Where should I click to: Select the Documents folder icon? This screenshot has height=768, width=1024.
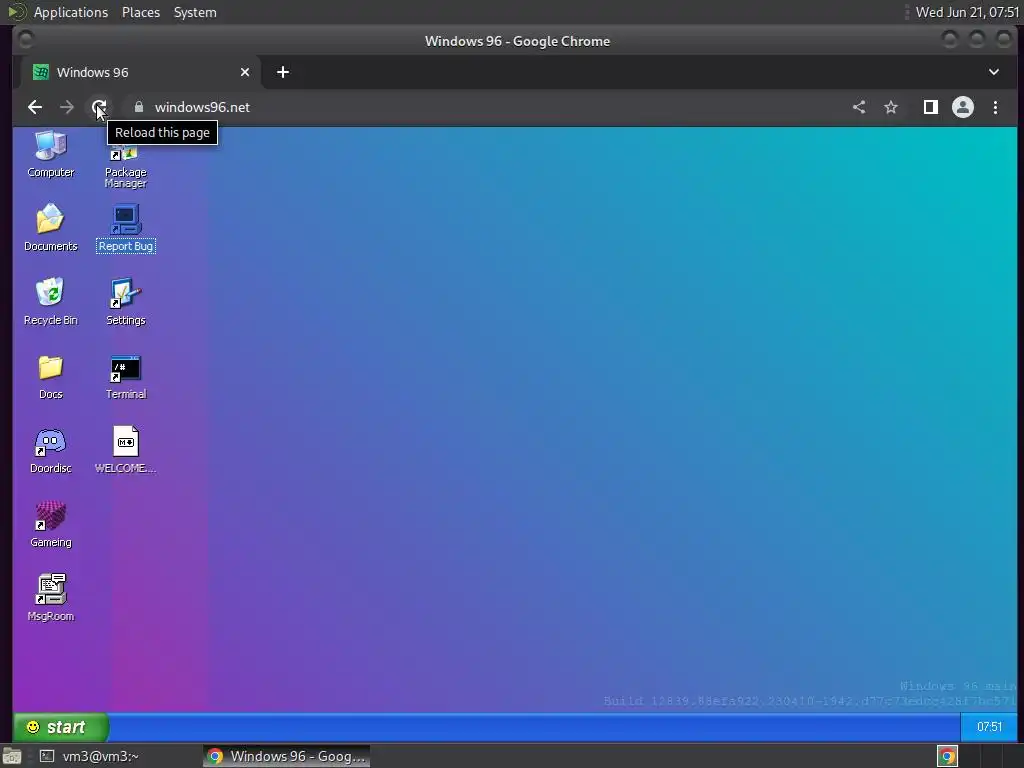tap(50, 227)
